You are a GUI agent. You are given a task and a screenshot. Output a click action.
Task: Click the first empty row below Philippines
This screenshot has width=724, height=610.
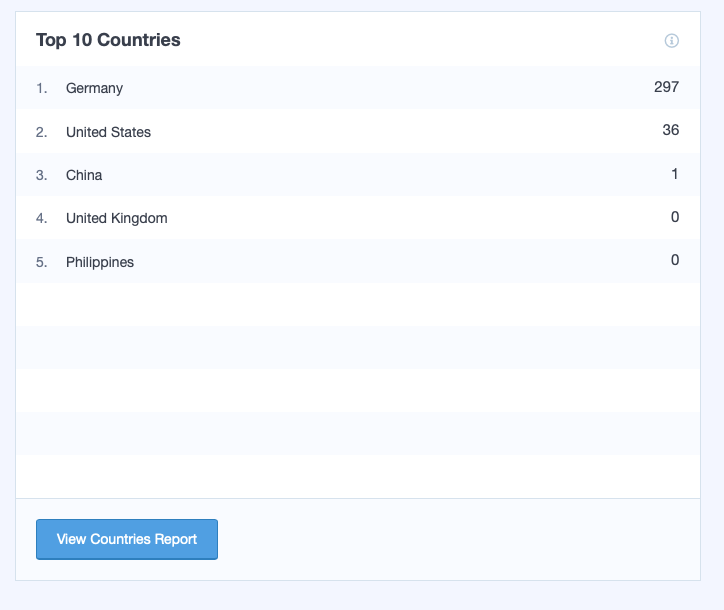pos(358,304)
